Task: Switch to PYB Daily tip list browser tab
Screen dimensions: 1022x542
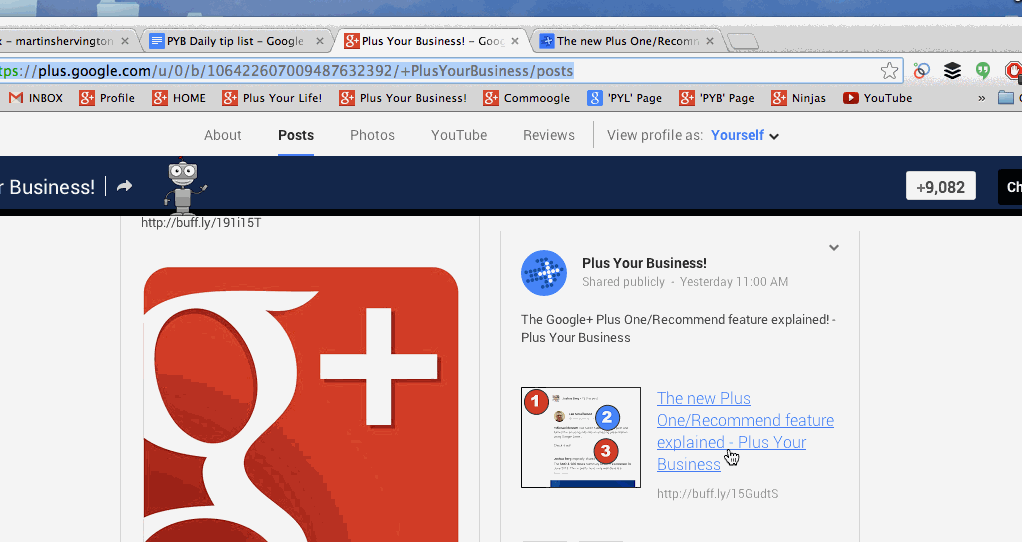Action: (x=235, y=41)
